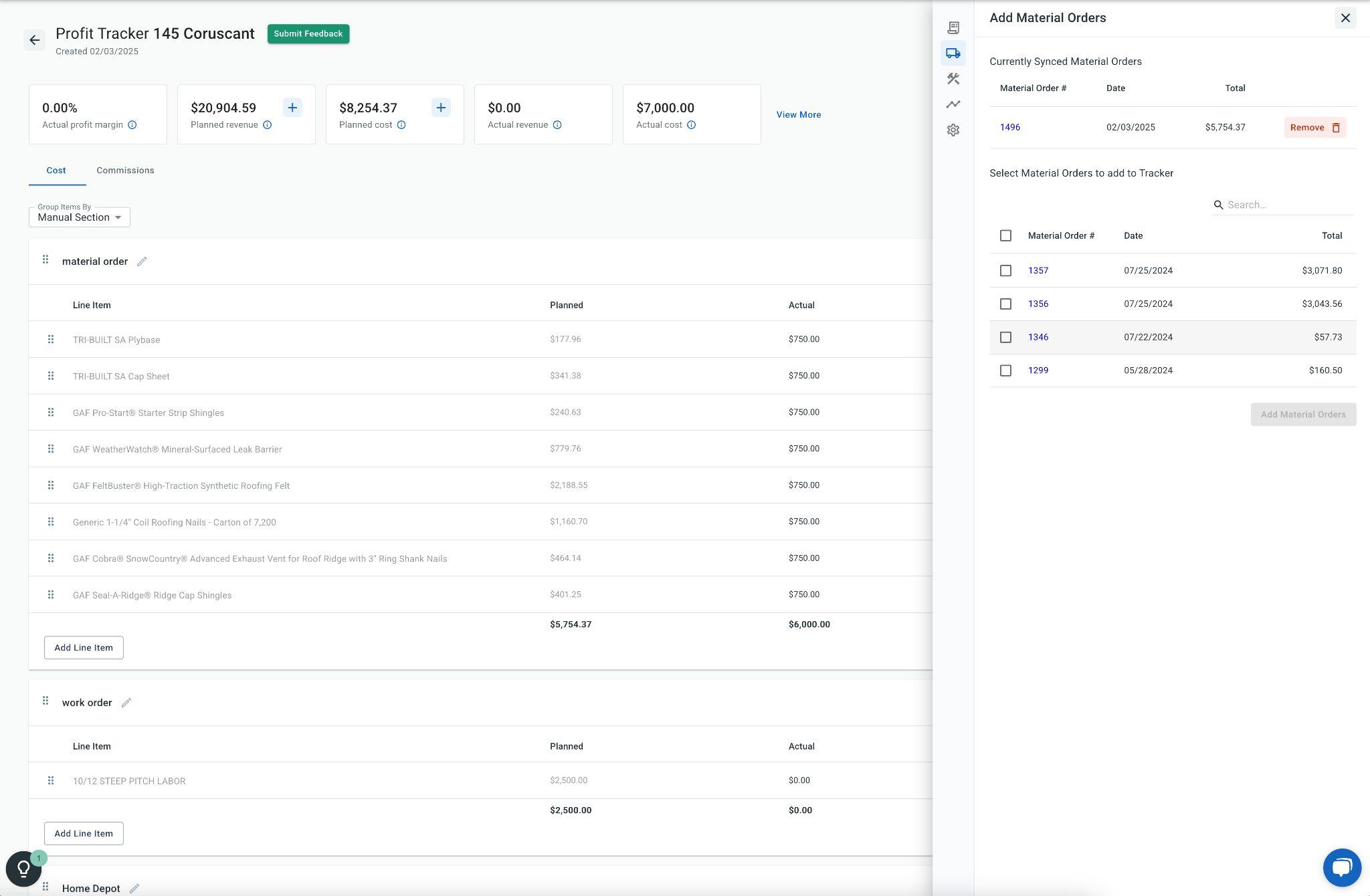Check the box for order 1357
This screenshot has width=1370, height=896.
1005,271
